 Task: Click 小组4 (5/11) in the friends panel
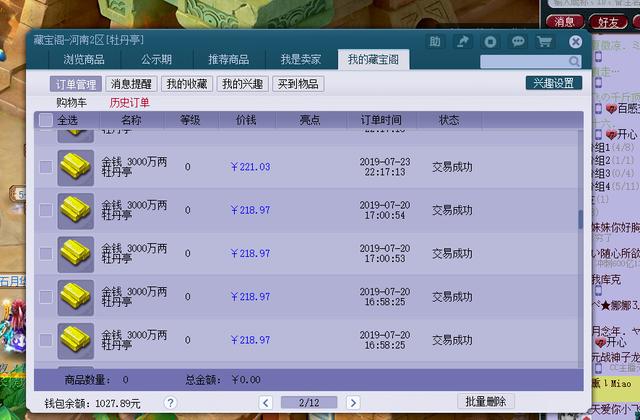coord(615,187)
